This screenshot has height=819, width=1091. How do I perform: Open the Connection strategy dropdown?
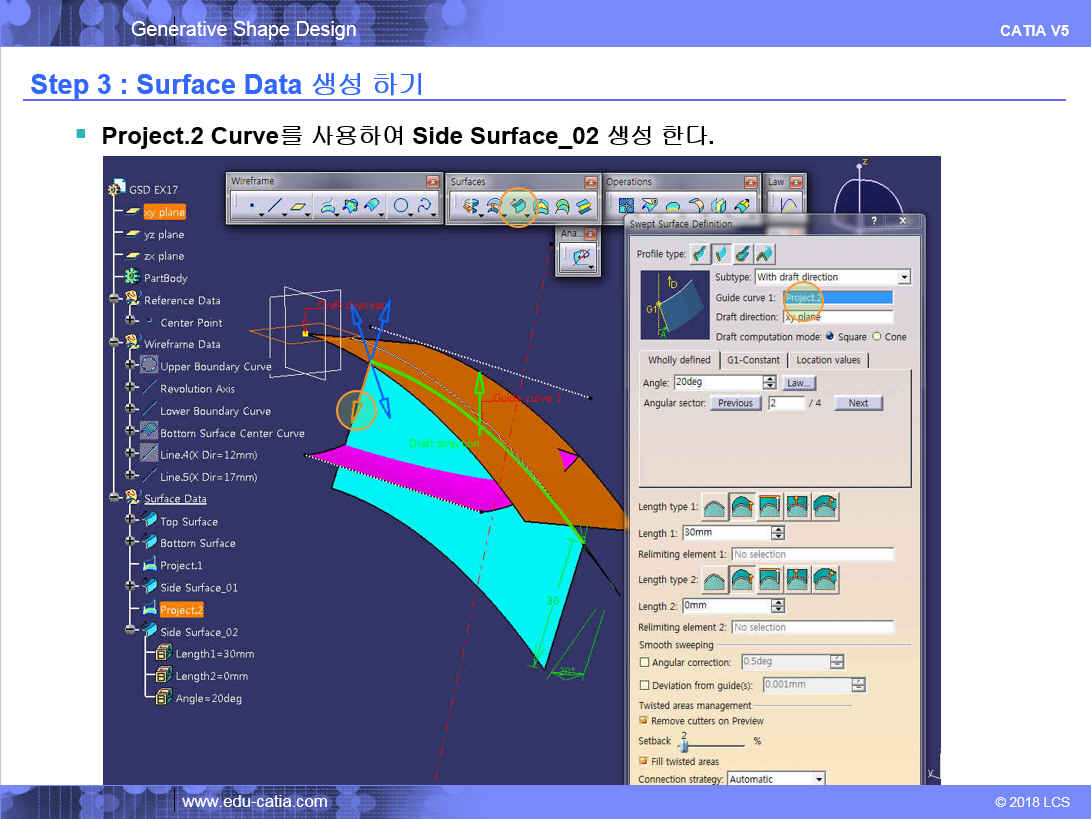tap(819, 779)
